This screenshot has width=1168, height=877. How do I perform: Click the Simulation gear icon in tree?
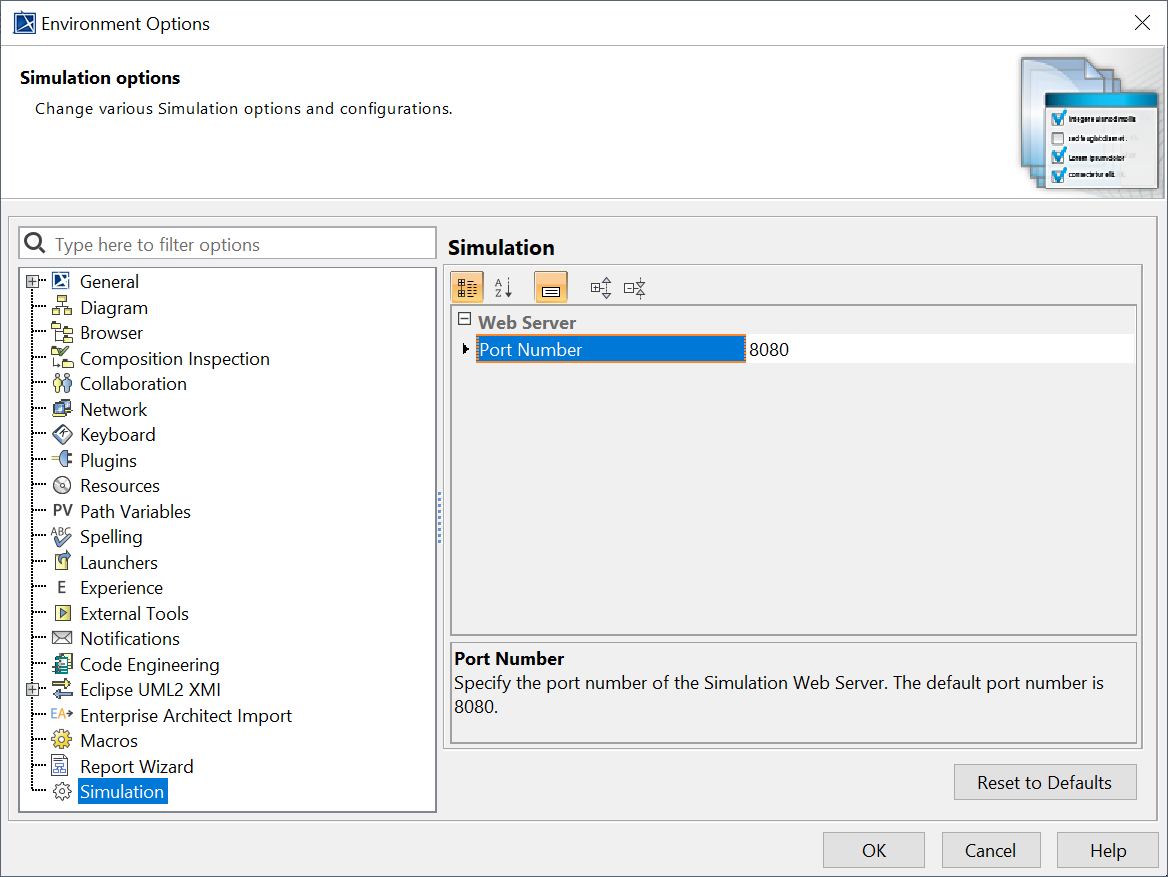pos(62,791)
